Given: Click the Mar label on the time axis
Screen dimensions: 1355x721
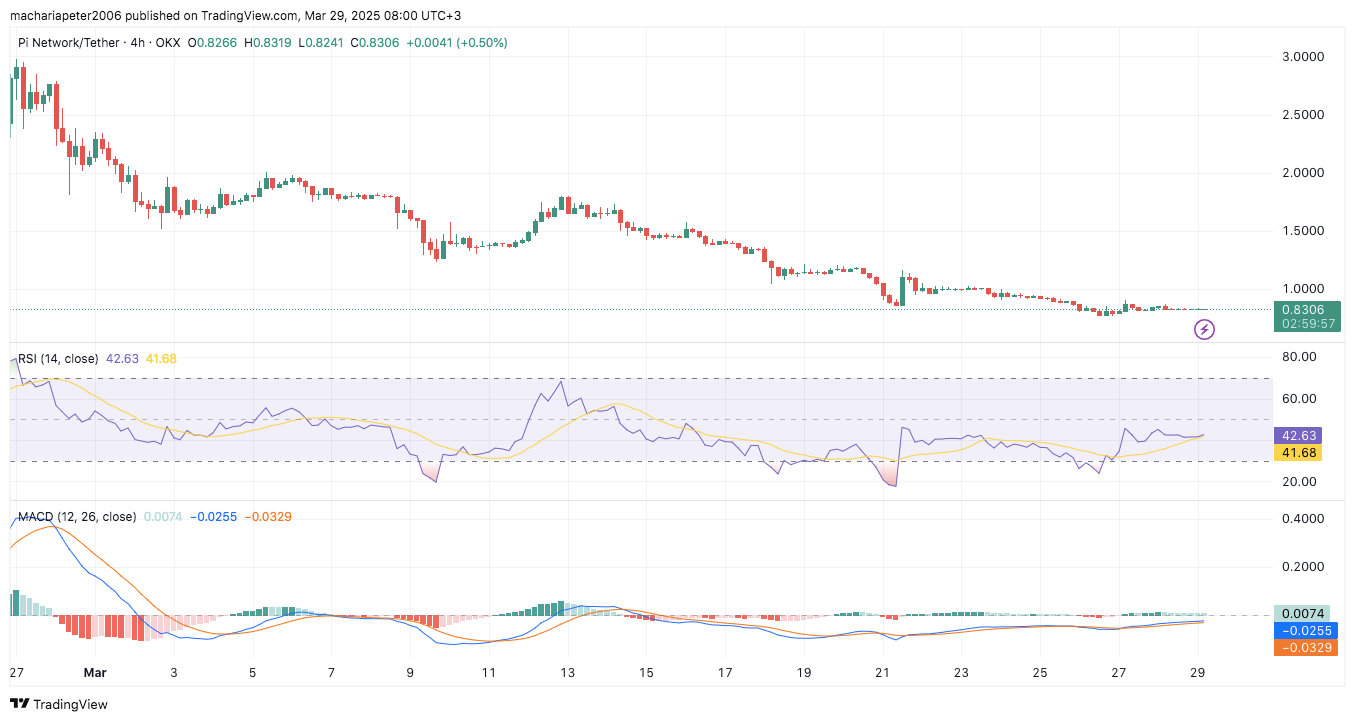Looking at the screenshot, I should (x=95, y=673).
